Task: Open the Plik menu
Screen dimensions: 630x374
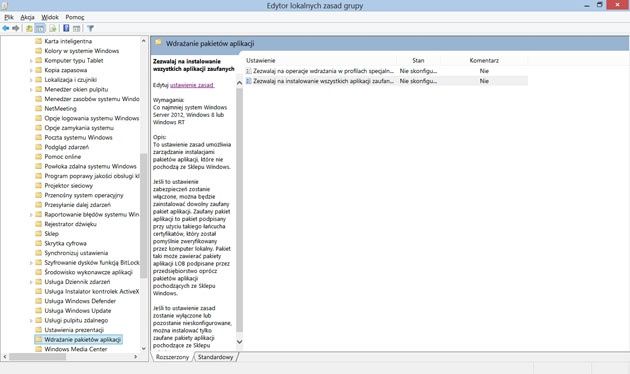Action: click(x=8, y=17)
